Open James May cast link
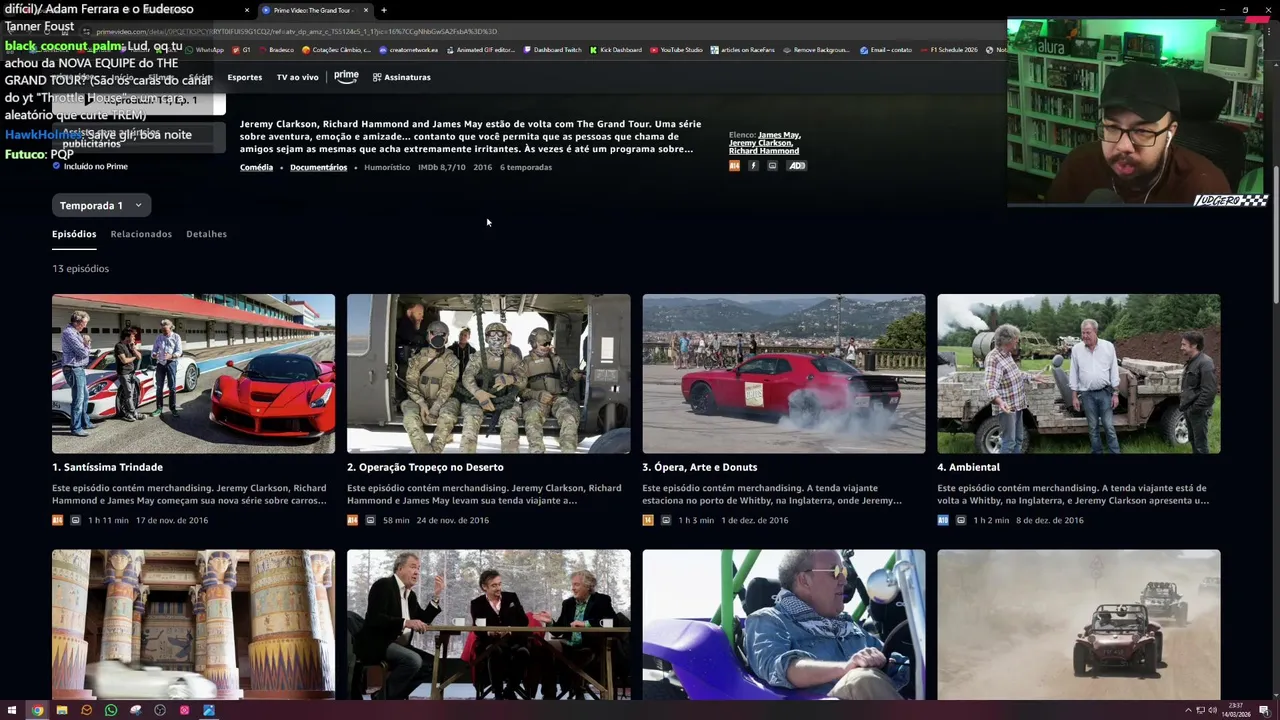 [x=779, y=134]
